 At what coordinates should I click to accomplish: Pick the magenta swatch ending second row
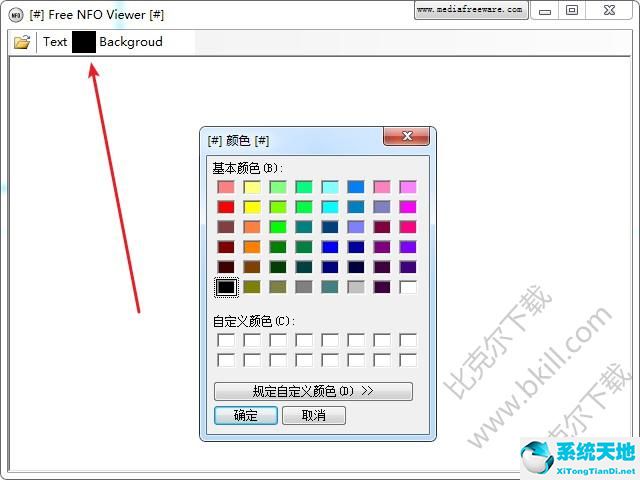[x=408, y=207]
